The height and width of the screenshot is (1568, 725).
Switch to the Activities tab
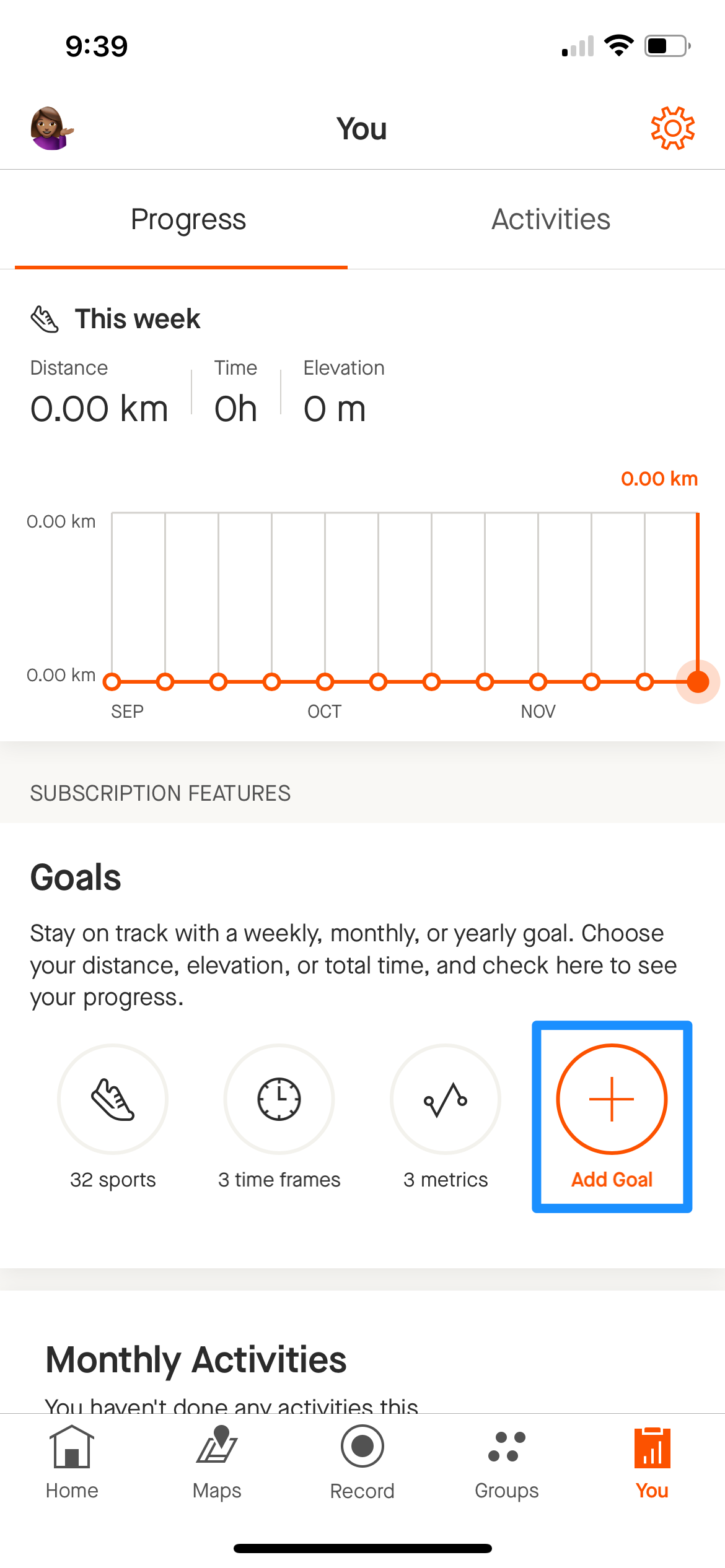(551, 219)
